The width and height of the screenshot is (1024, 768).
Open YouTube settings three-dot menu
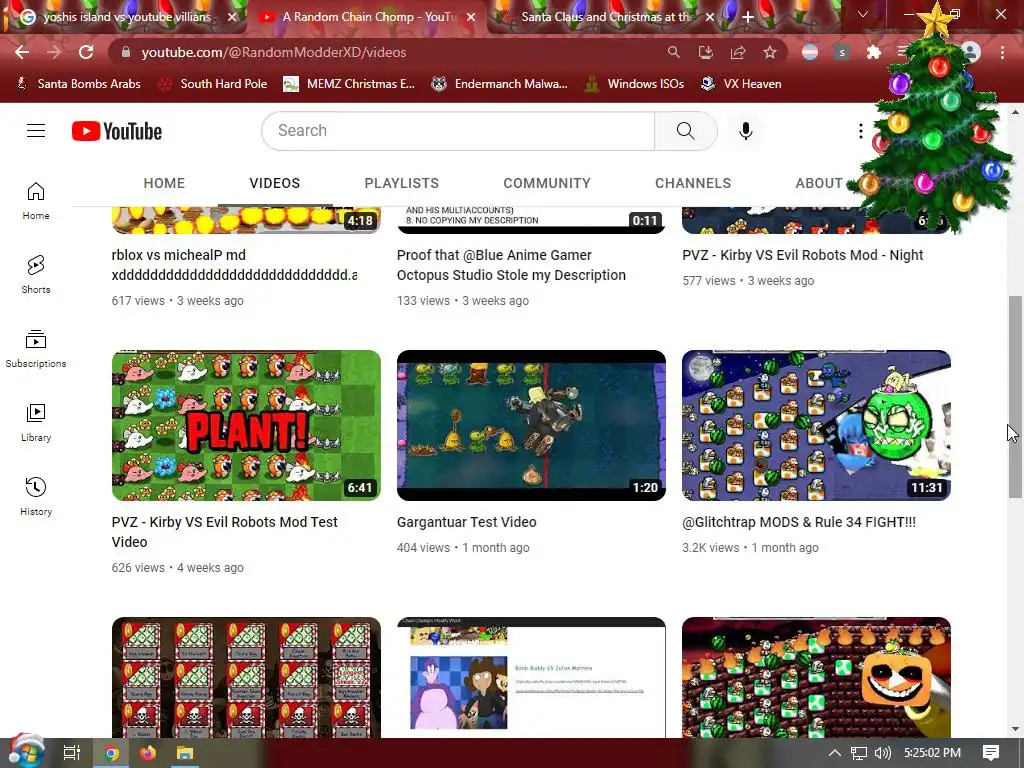click(x=861, y=131)
